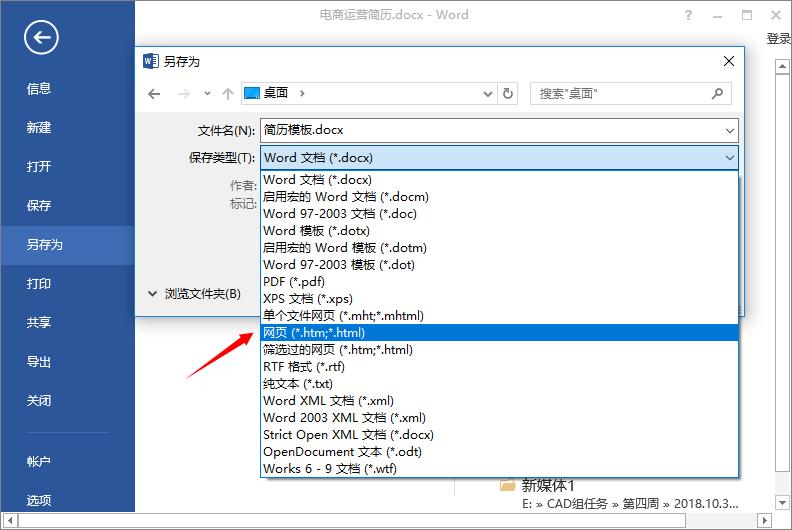The width and height of the screenshot is (792, 530).
Task: Select Word 97-2003 模板 (*.dot)
Action: click(x=500, y=265)
